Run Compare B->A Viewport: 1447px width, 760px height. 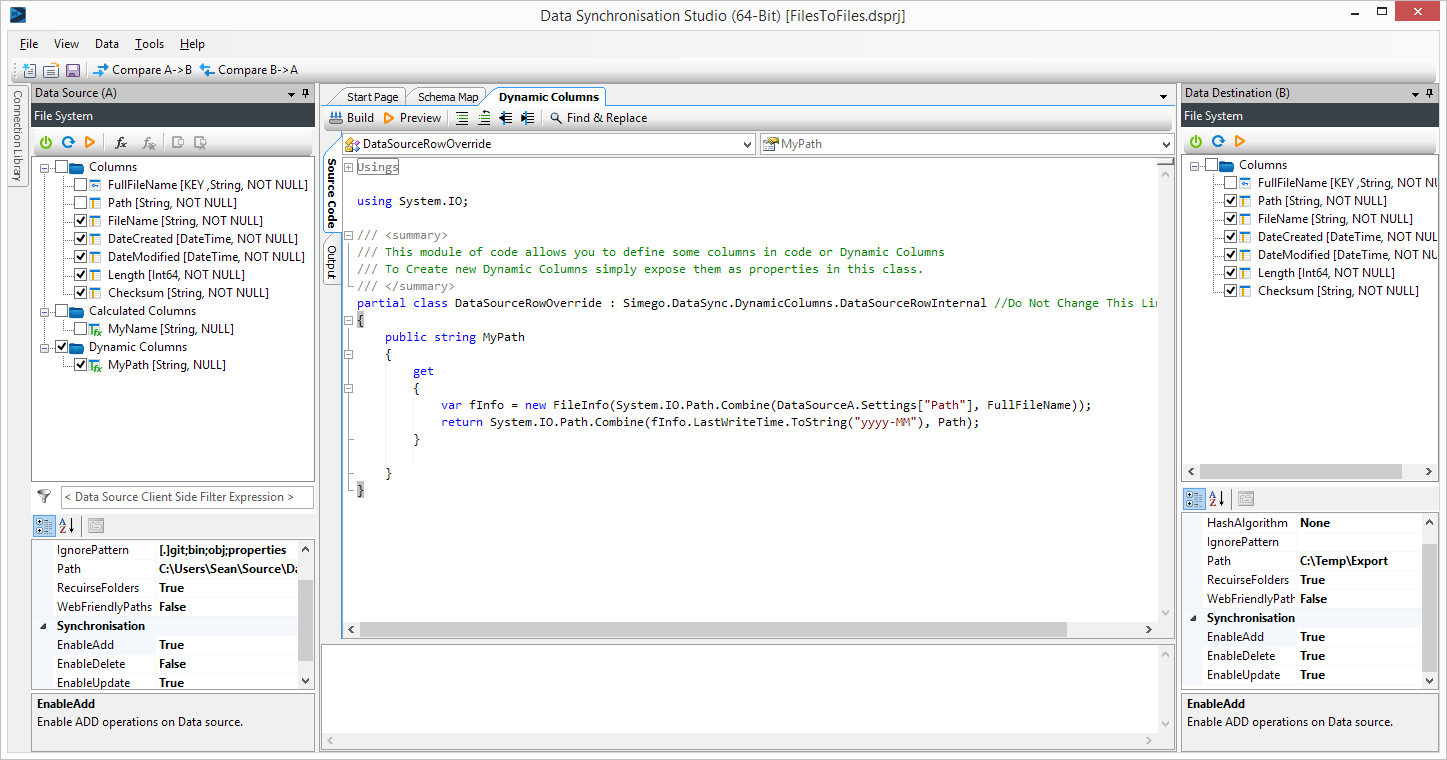coord(249,70)
